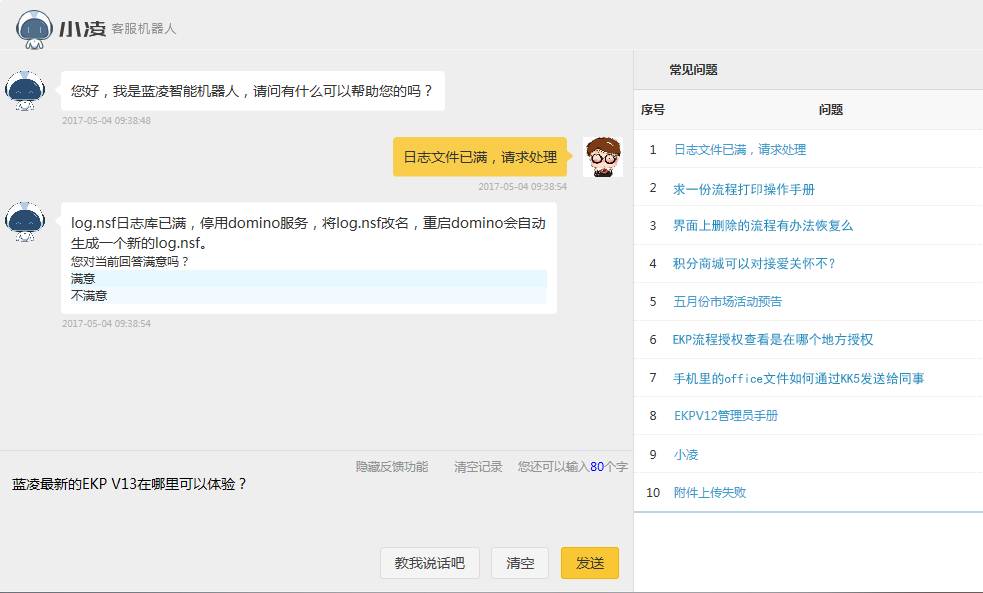Send the message with 发送 button
This screenshot has width=983, height=593.
pyautogui.click(x=590, y=563)
